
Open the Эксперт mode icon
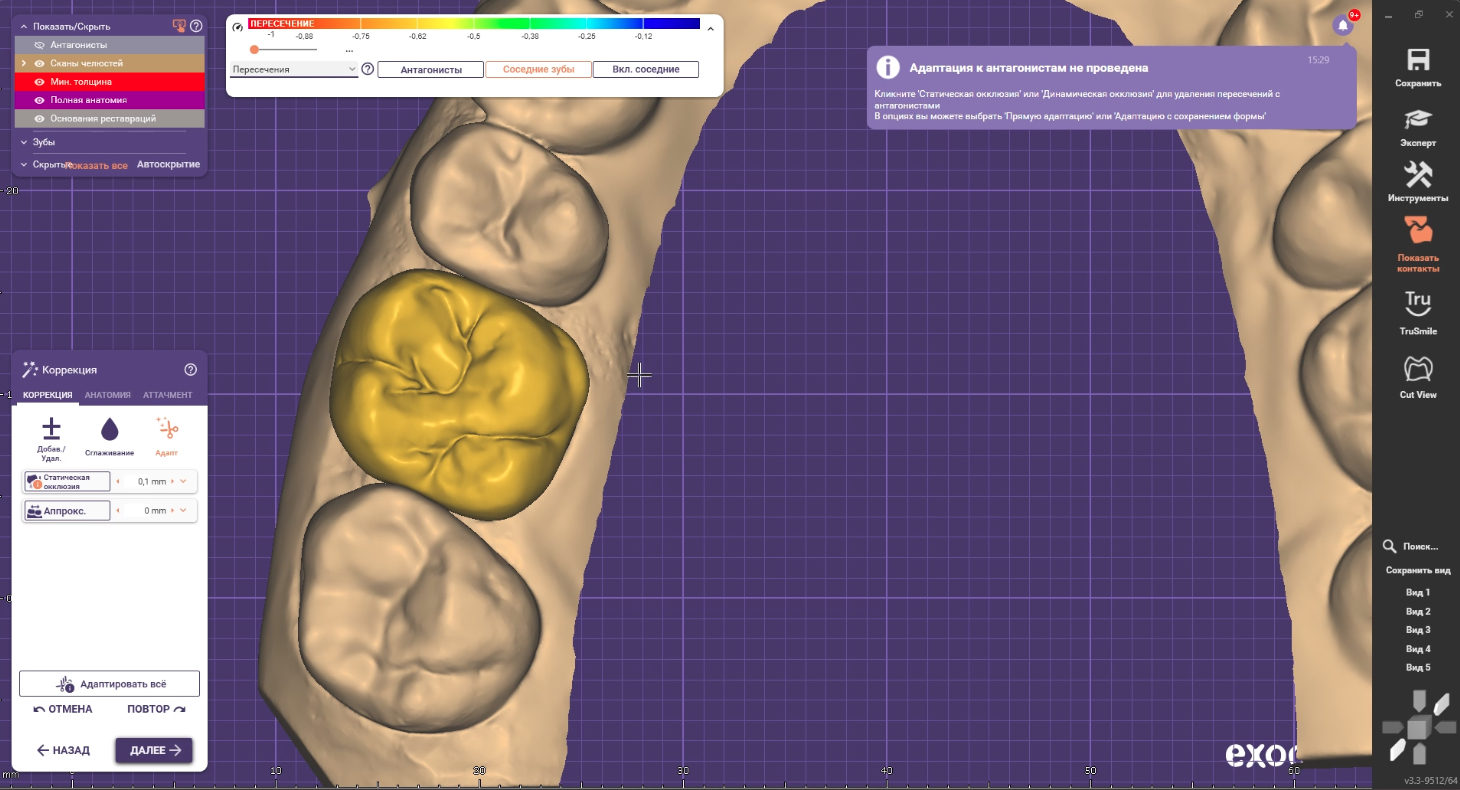coord(1418,119)
